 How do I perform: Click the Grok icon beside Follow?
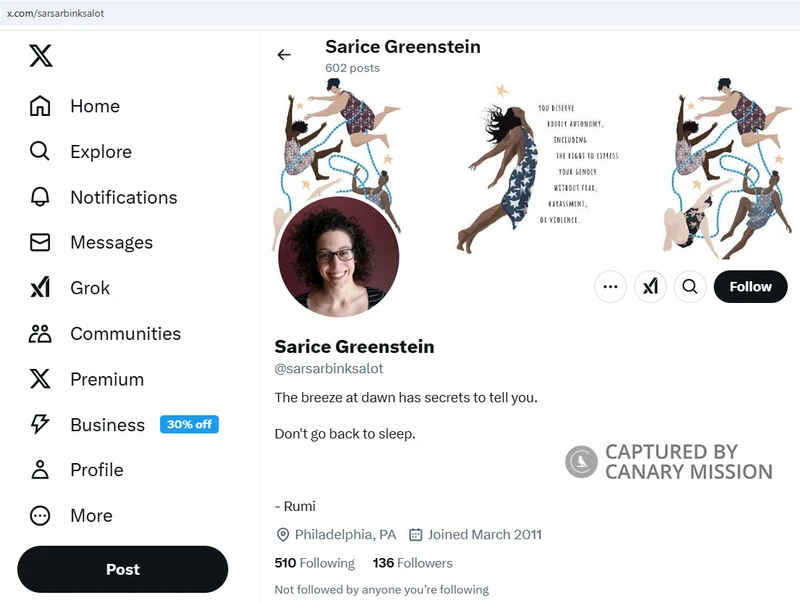650,287
